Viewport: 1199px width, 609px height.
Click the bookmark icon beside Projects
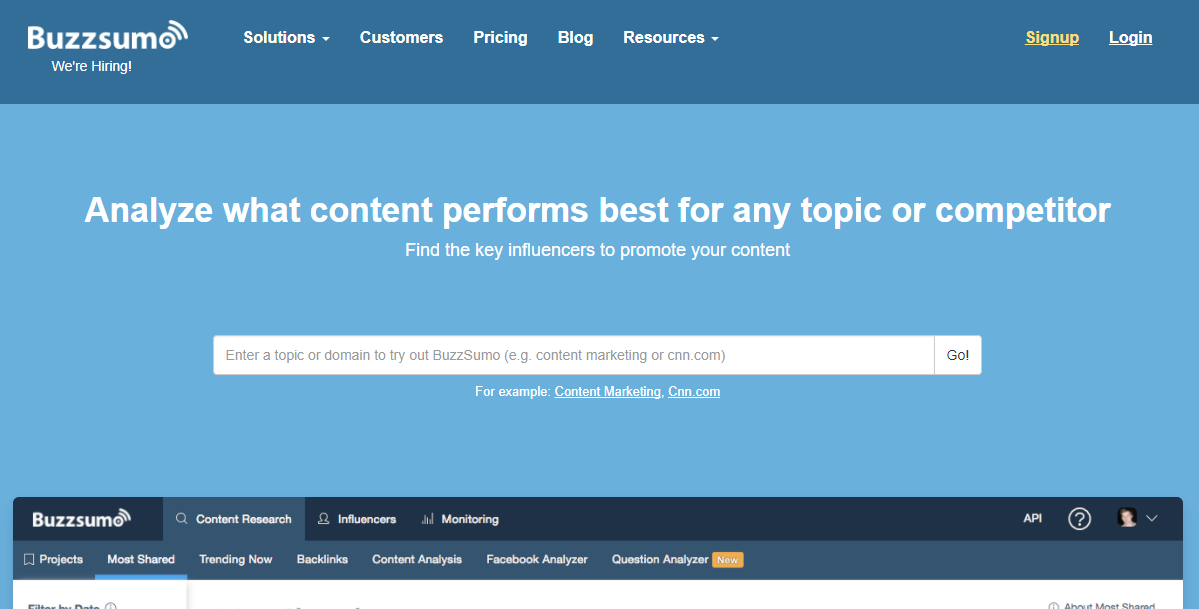pos(29,559)
